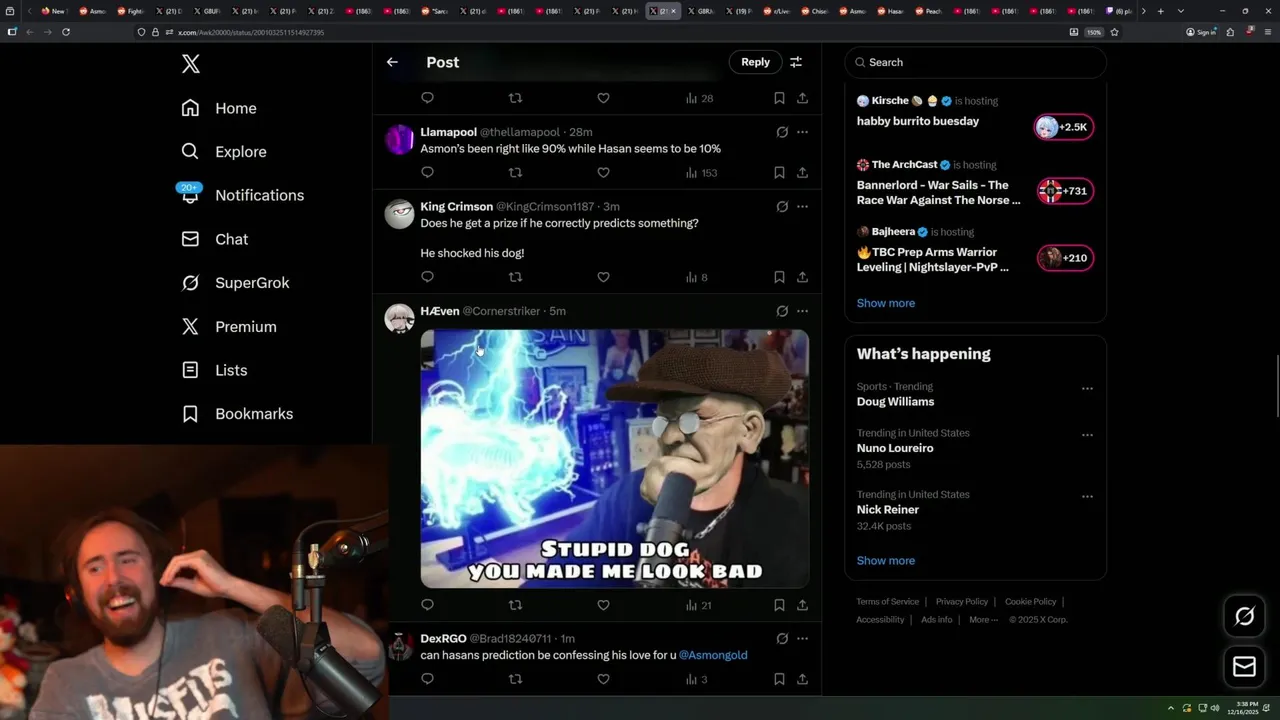Expand the More footer menu
The height and width of the screenshot is (720, 1280).
983,620
